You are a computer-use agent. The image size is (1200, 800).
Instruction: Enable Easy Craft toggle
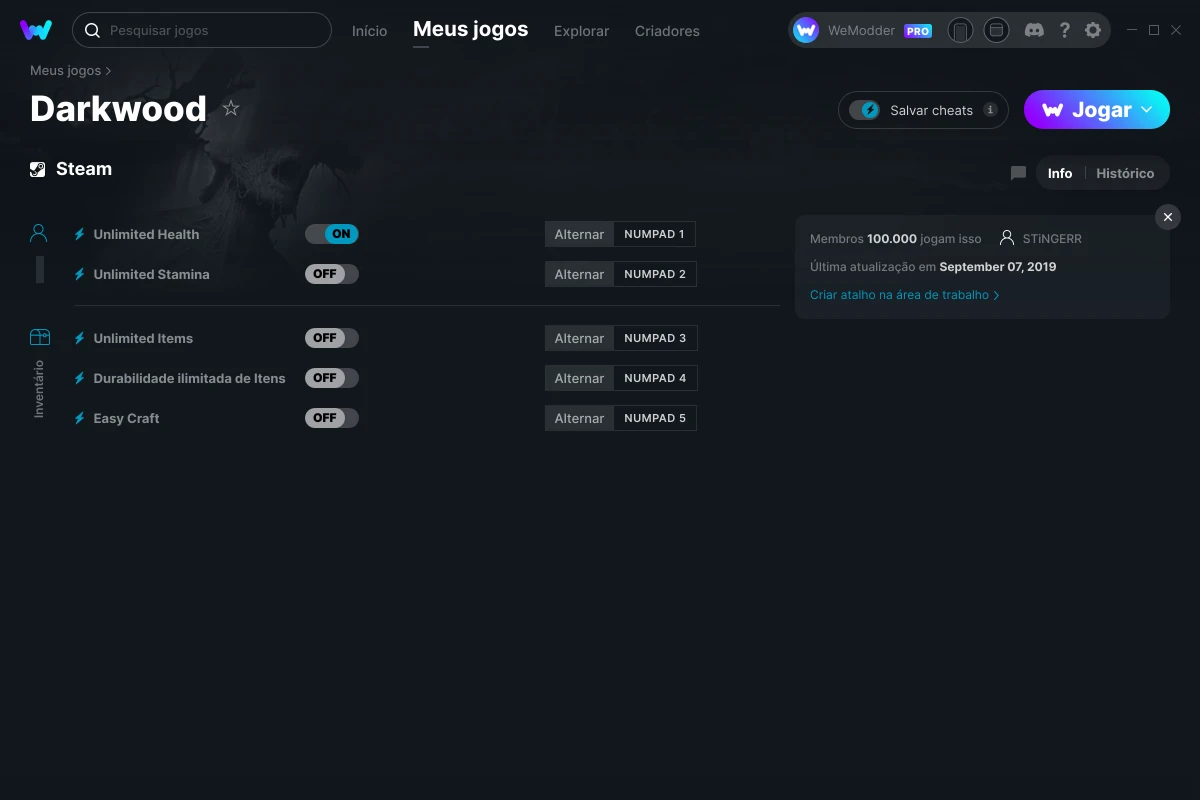point(332,418)
